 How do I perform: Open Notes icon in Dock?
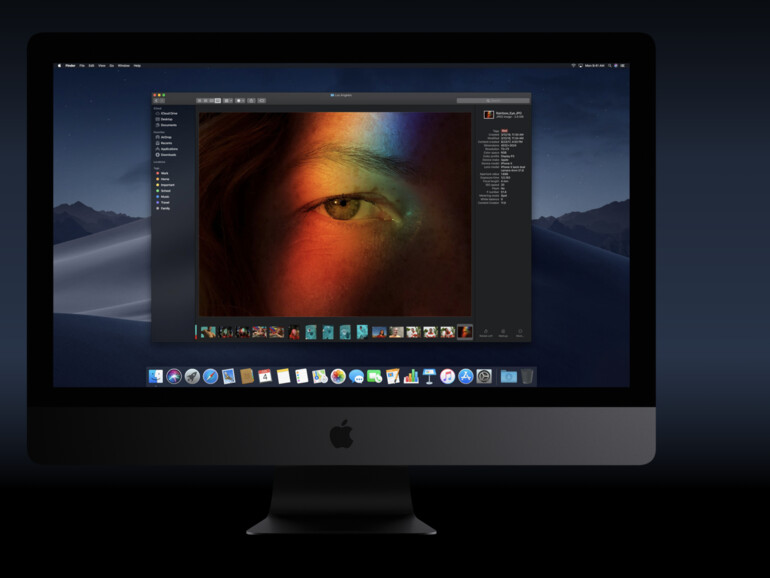pos(283,377)
